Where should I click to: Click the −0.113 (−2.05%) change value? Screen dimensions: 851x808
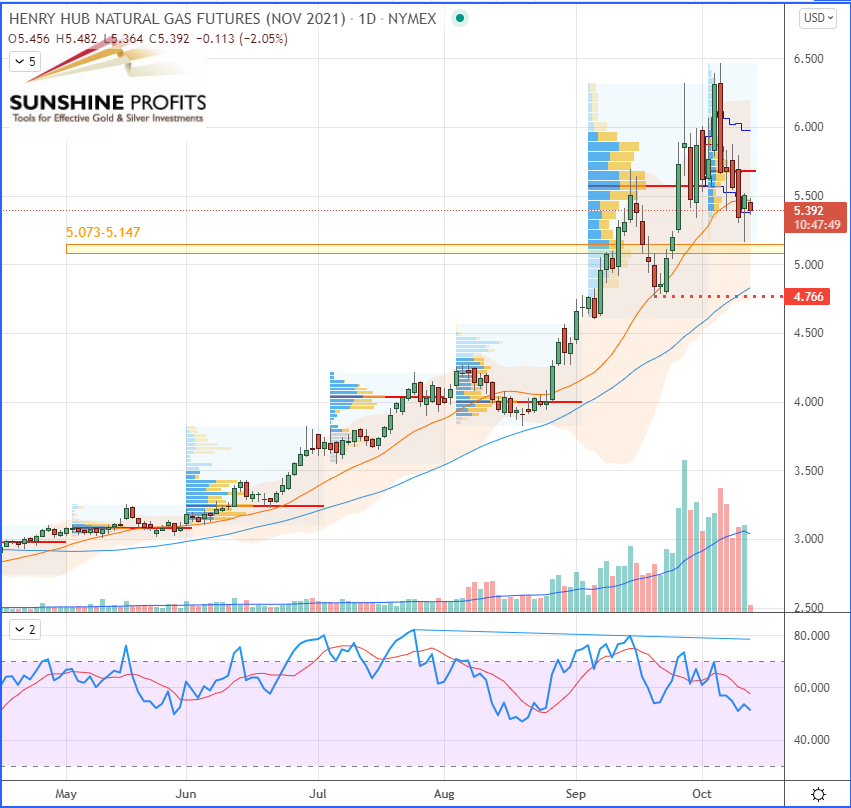[242, 39]
